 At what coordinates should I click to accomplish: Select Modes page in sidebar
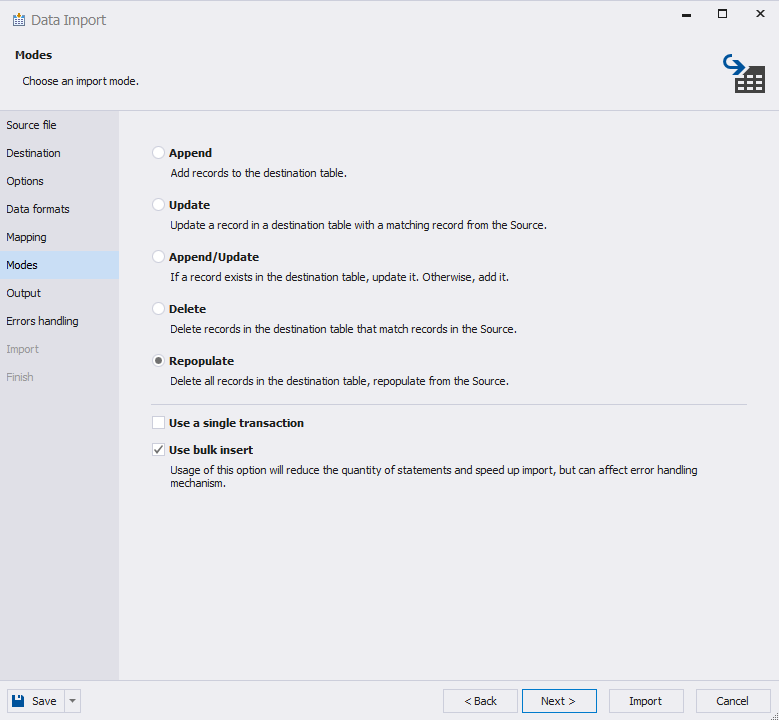[59, 265]
